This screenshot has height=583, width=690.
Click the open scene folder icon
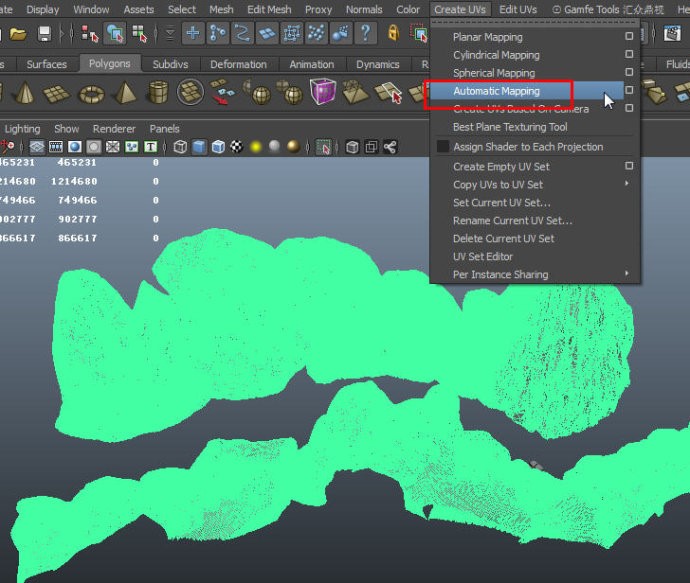pos(18,34)
